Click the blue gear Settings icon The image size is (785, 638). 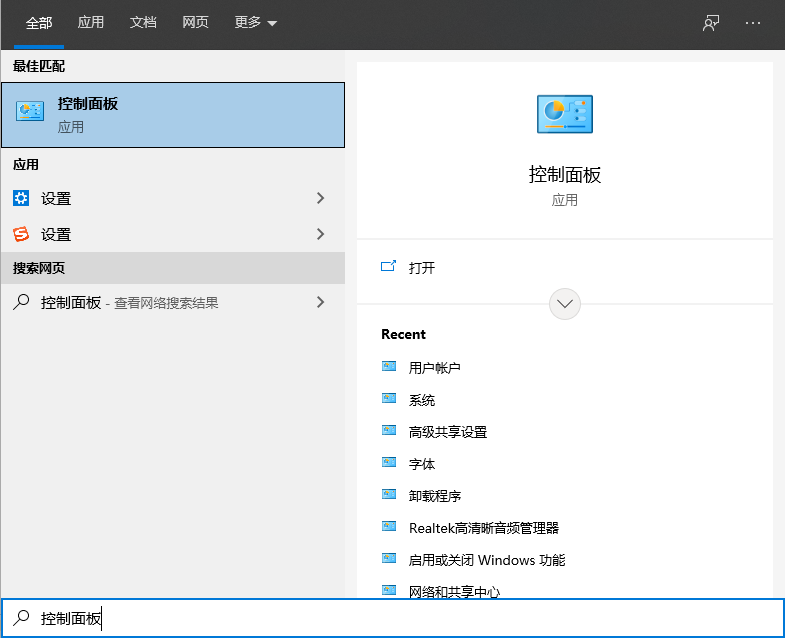21,198
